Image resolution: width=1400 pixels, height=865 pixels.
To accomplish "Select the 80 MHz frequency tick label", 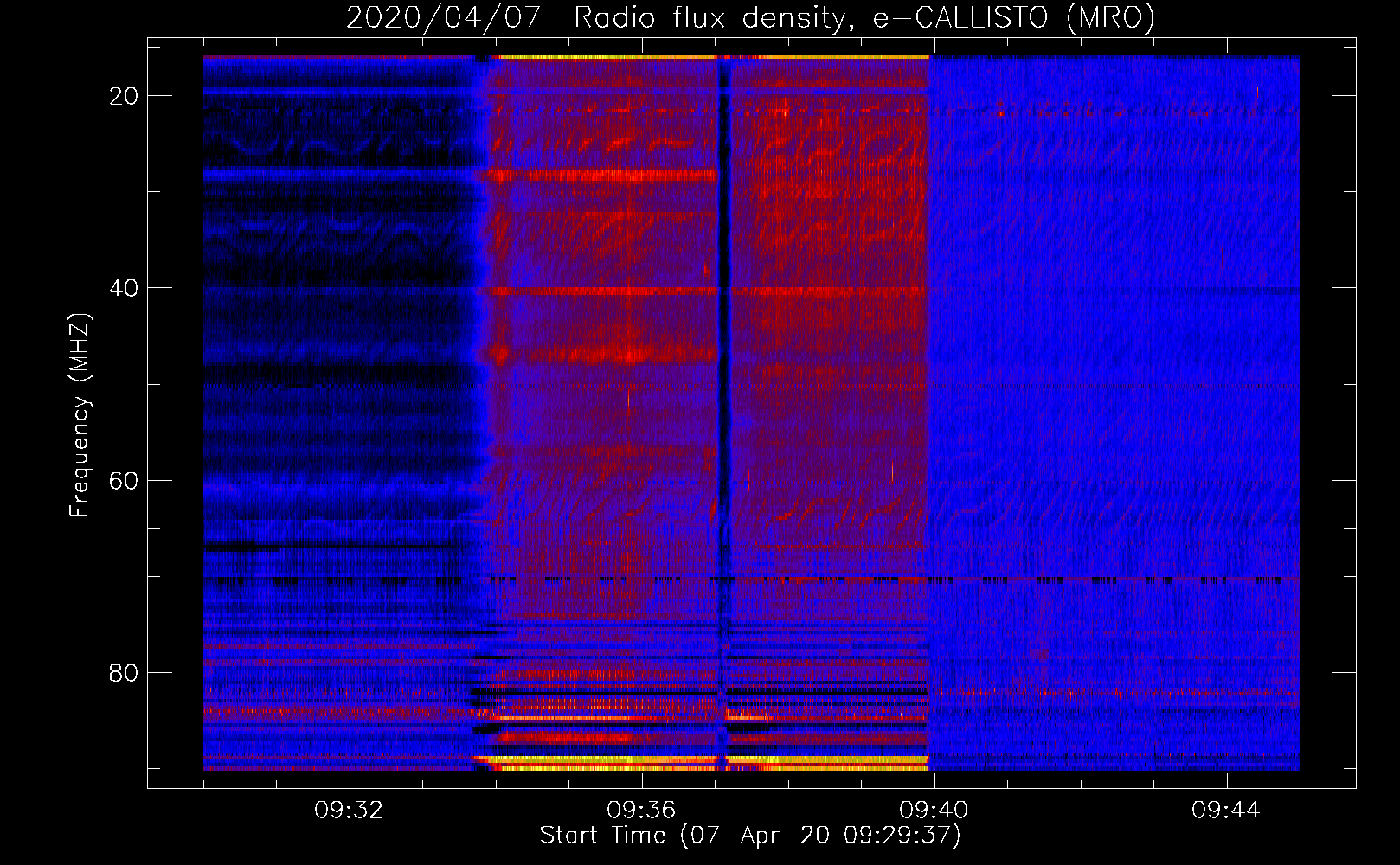I will tap(124, 673).
